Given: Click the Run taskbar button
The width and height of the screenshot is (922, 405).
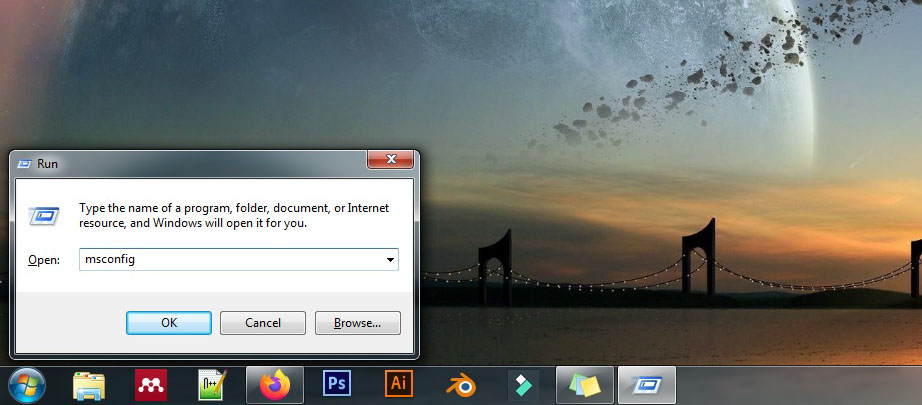Looking at the screenshot, I should click(x=647, y=385).
